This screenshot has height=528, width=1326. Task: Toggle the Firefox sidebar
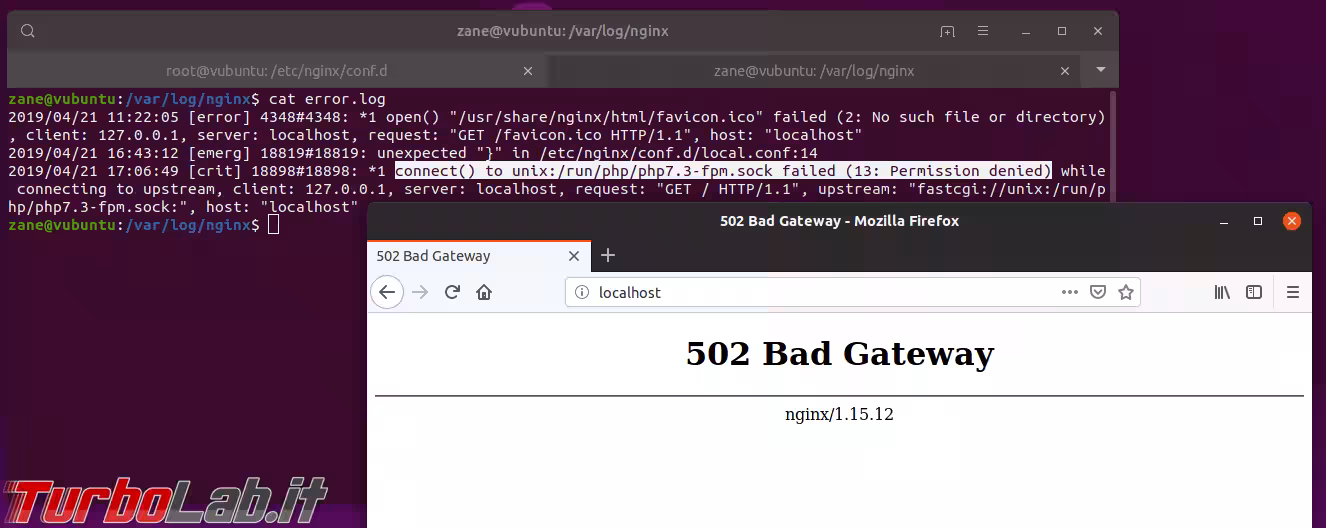[1254, 292]
